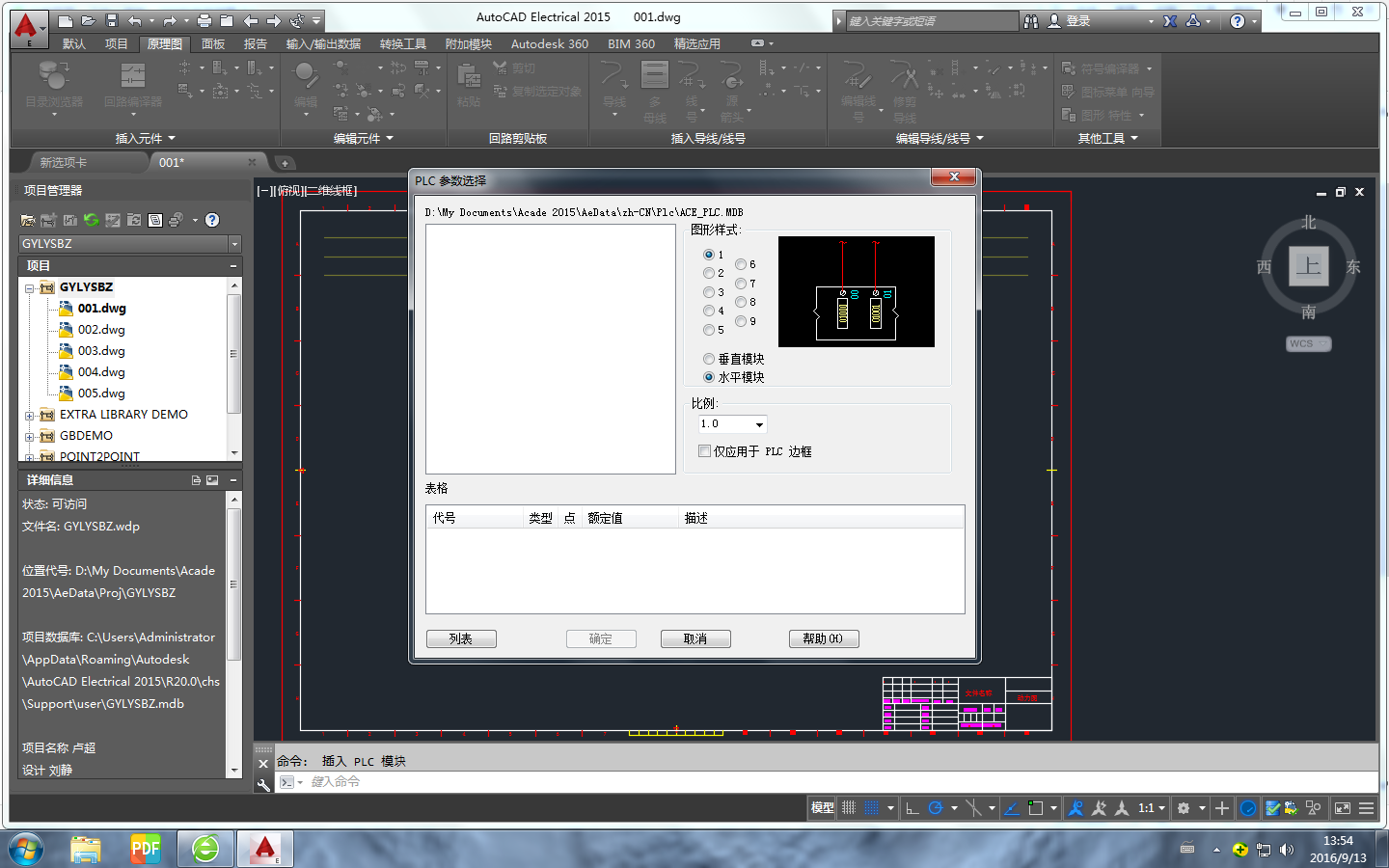Expand the GBDEMO project node

pyautogui.click(x=29, y=437)
